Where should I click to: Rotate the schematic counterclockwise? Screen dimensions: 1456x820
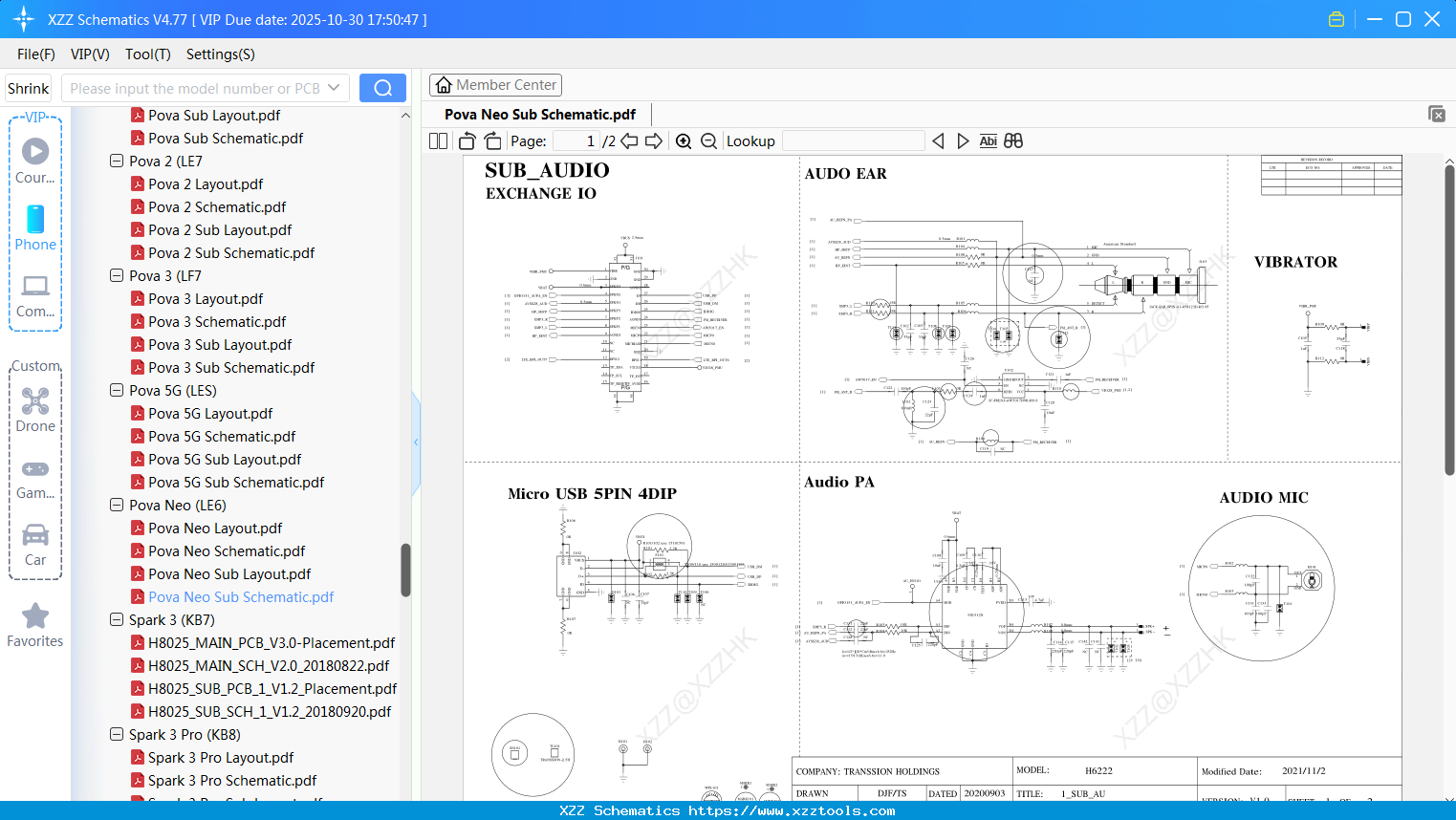(x=466, y=140)
